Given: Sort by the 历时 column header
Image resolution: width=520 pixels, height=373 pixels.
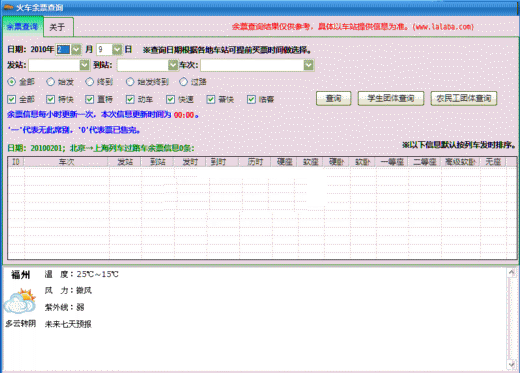Looking at the screenshot, I should pos(255,162).
